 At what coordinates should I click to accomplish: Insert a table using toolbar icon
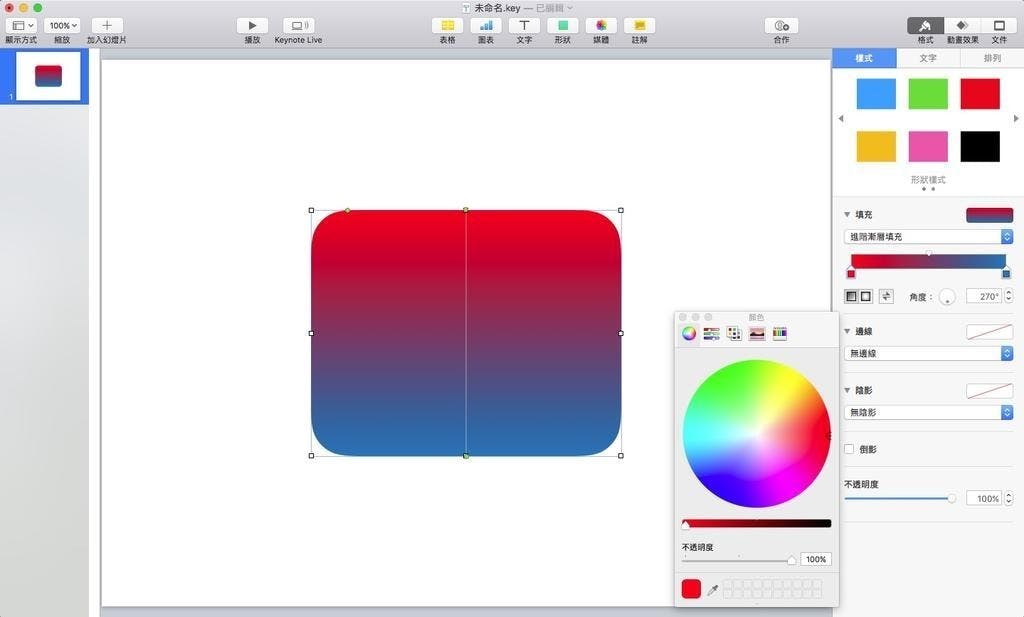(447, 25)
